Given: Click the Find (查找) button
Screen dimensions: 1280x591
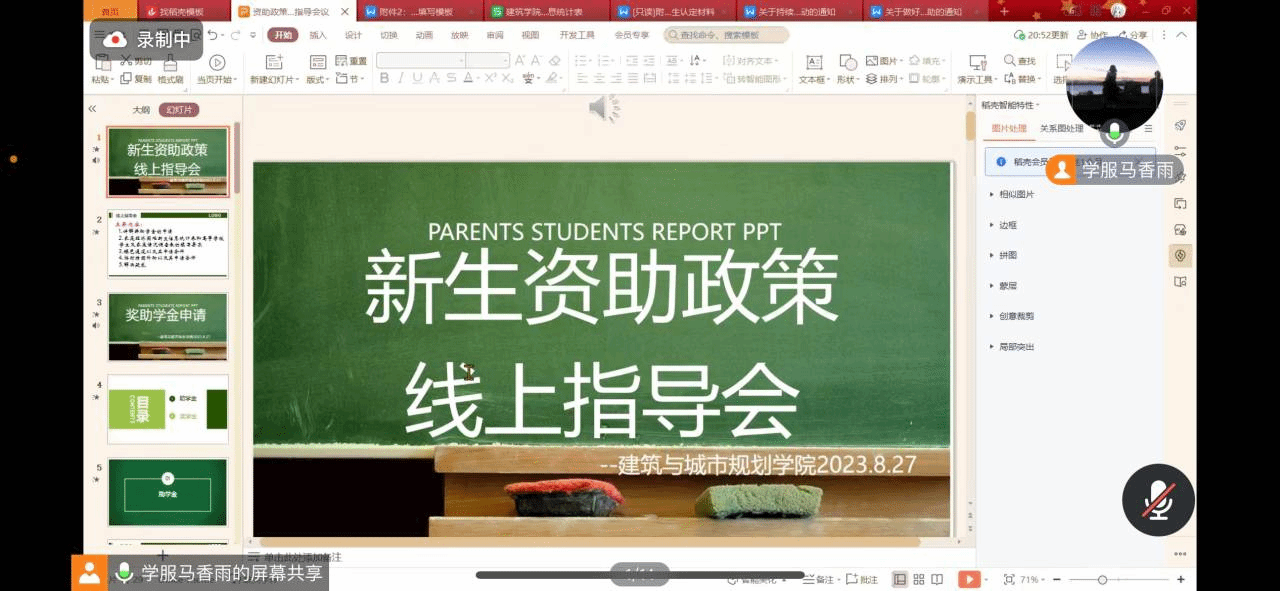Looking at the screenshot, I should click(1020, 61).
